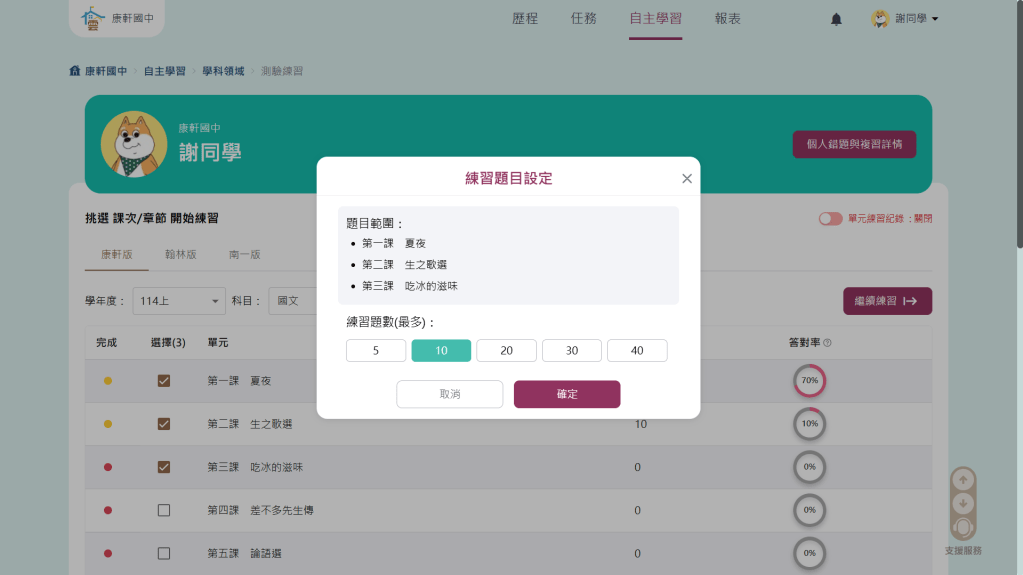Screen dimensions: 1023x575
Task: Click the 答對率 help question-mark icon
Action: click(x=828, y=343)
